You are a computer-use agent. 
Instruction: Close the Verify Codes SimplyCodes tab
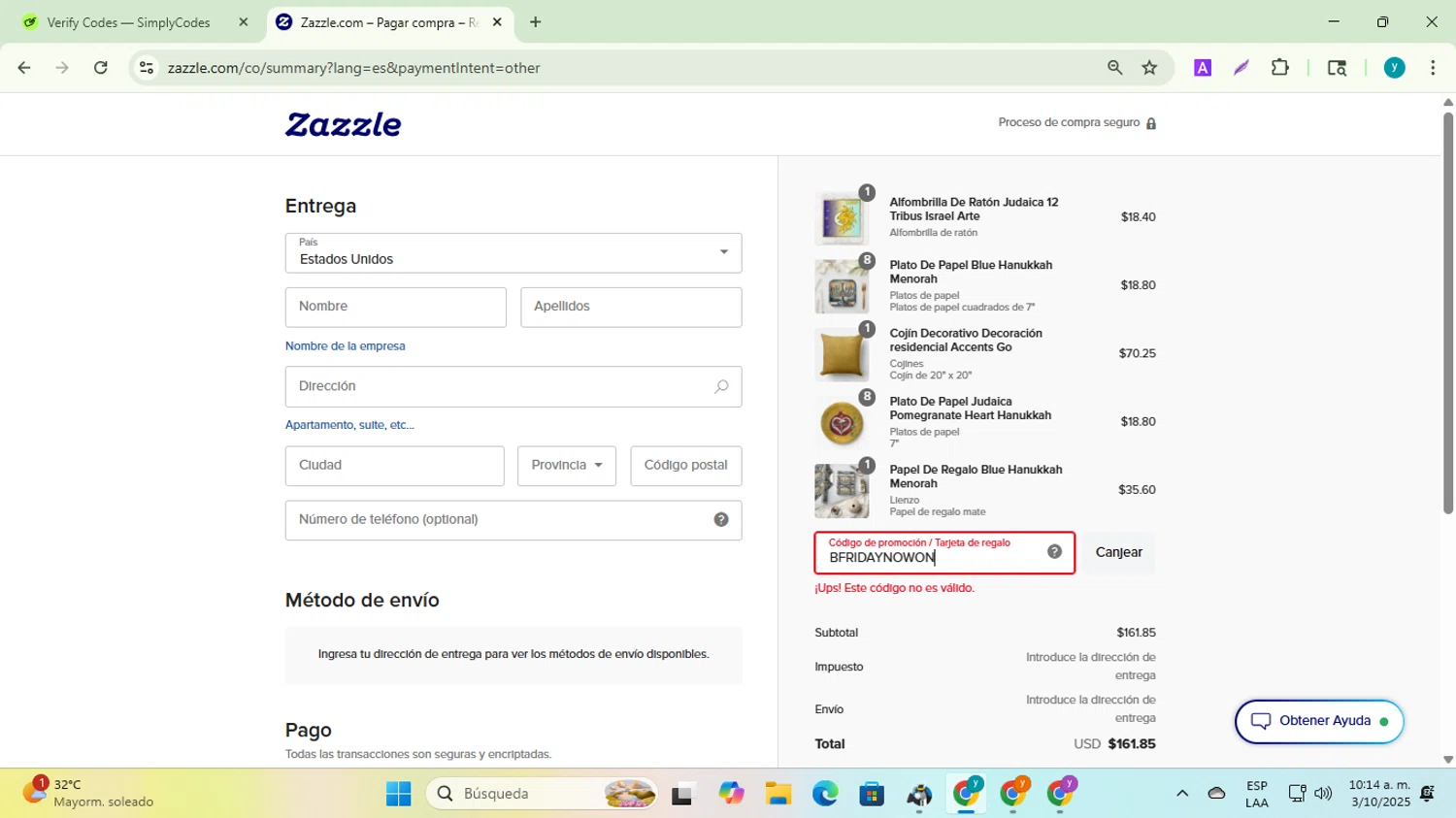244,22
